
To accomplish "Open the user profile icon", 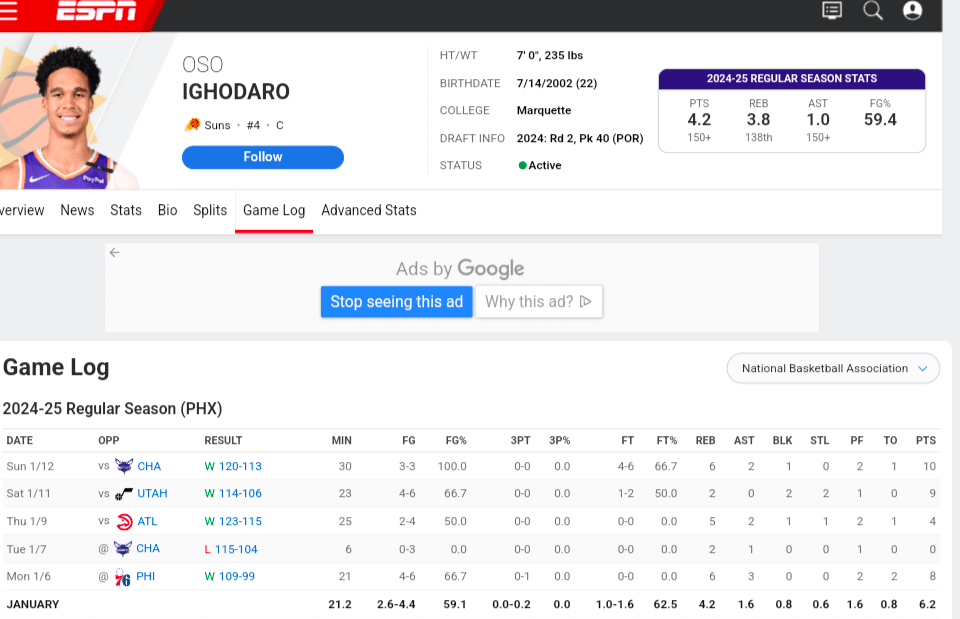I will (912, 11).
